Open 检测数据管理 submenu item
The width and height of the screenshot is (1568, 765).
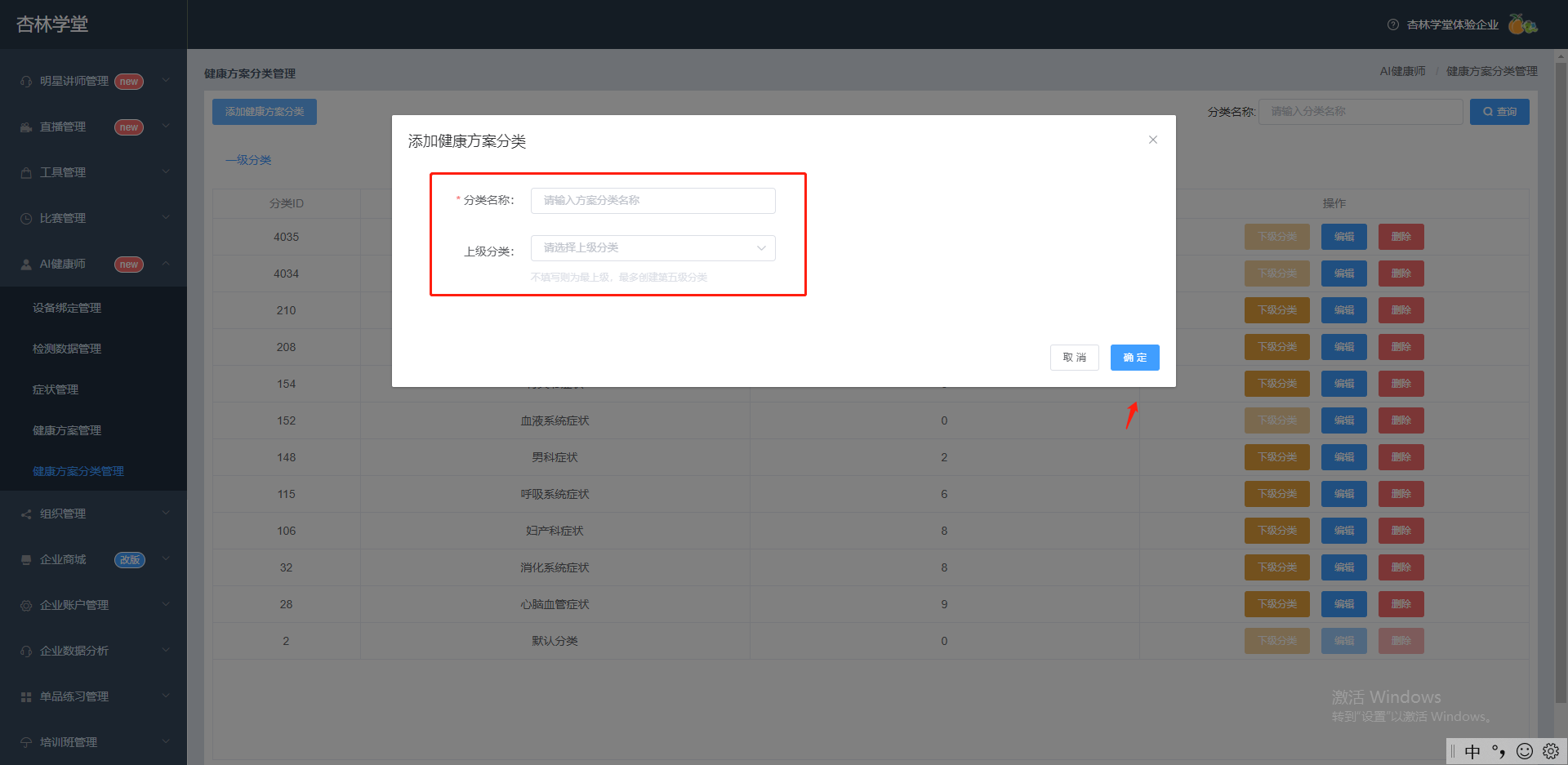pyautogui.click(x=94, y=349)
